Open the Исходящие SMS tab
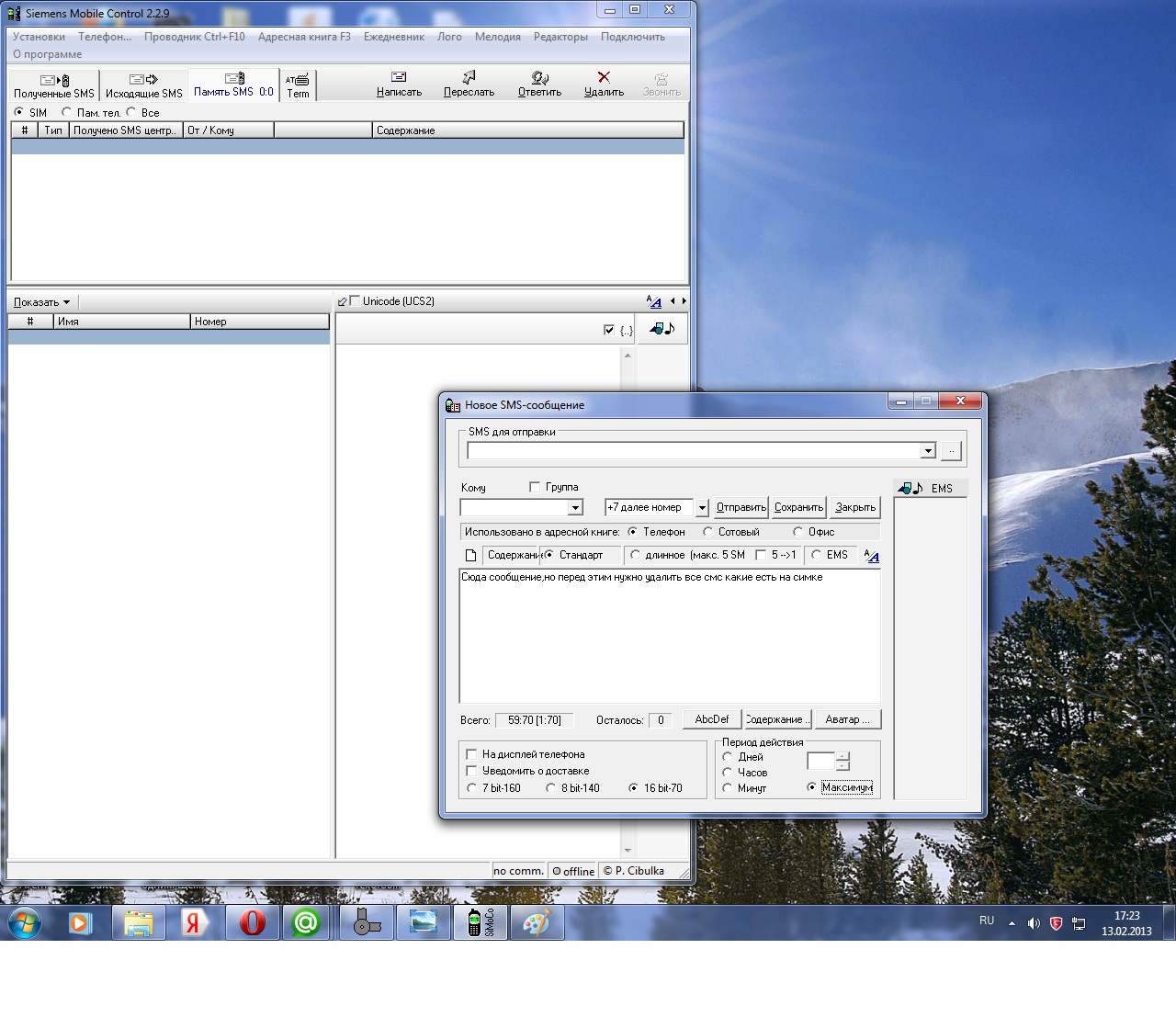 coord(143,85)
